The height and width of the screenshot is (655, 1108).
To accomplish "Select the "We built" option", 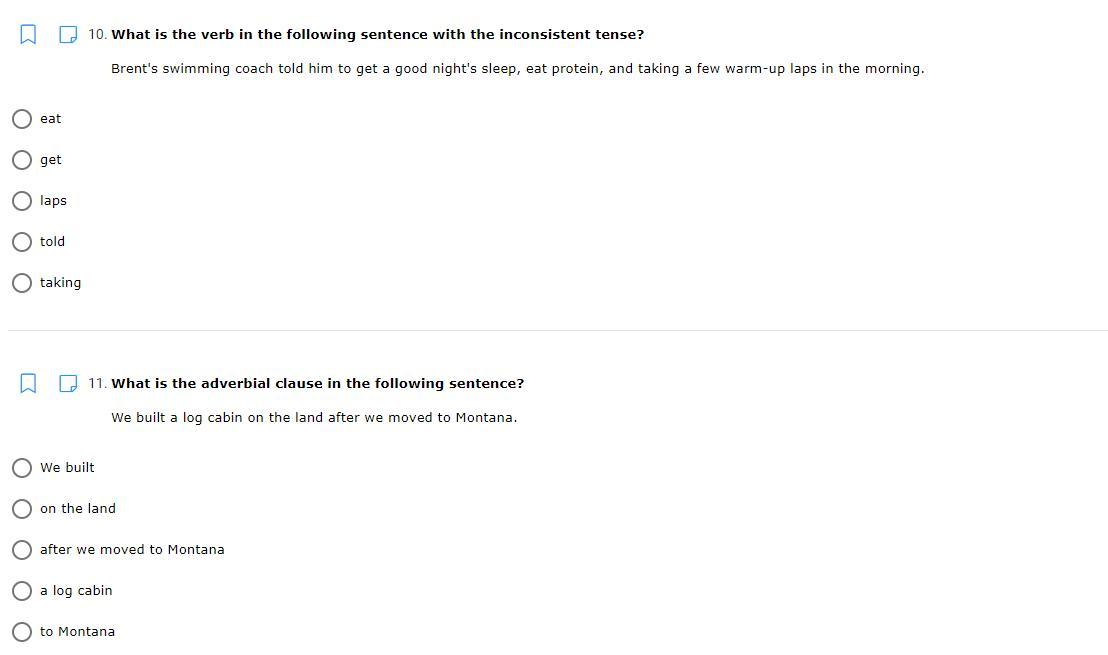I will click(22, 468).
